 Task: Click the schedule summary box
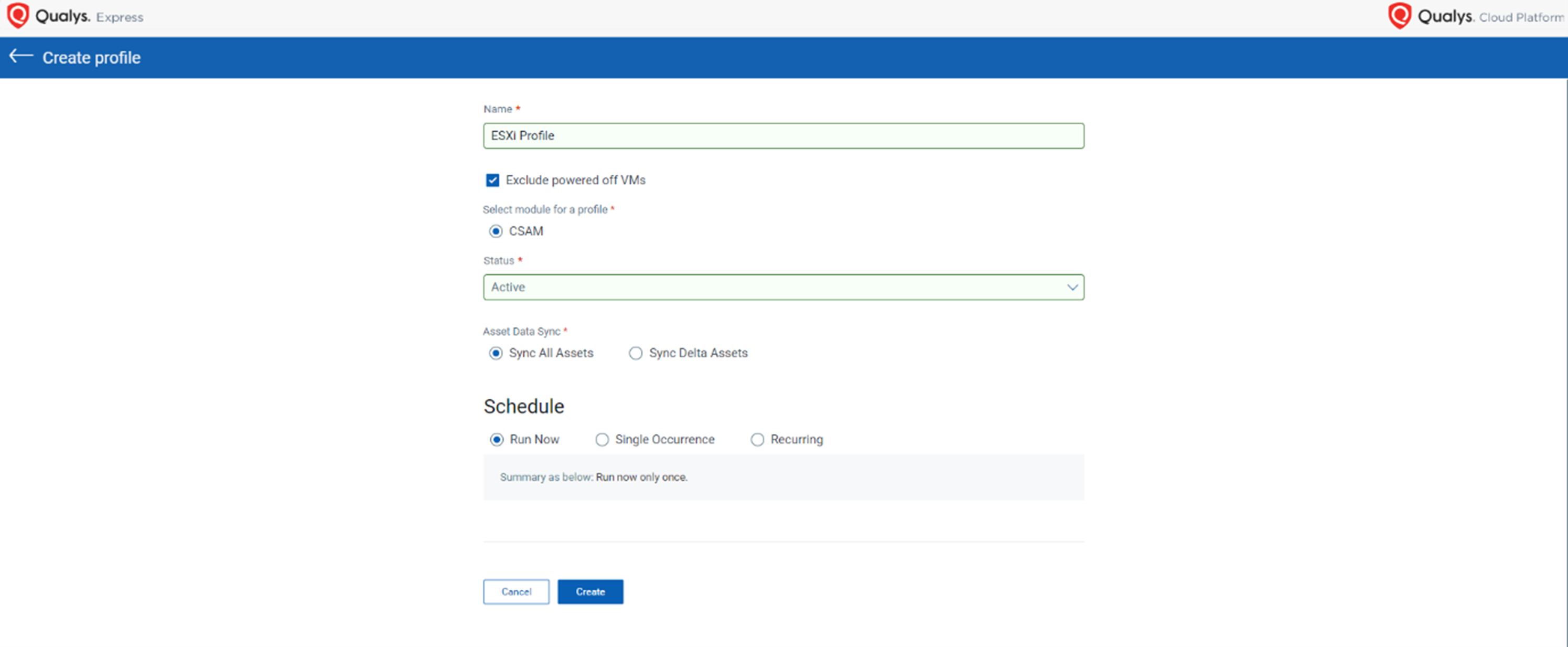click(783, 477)
